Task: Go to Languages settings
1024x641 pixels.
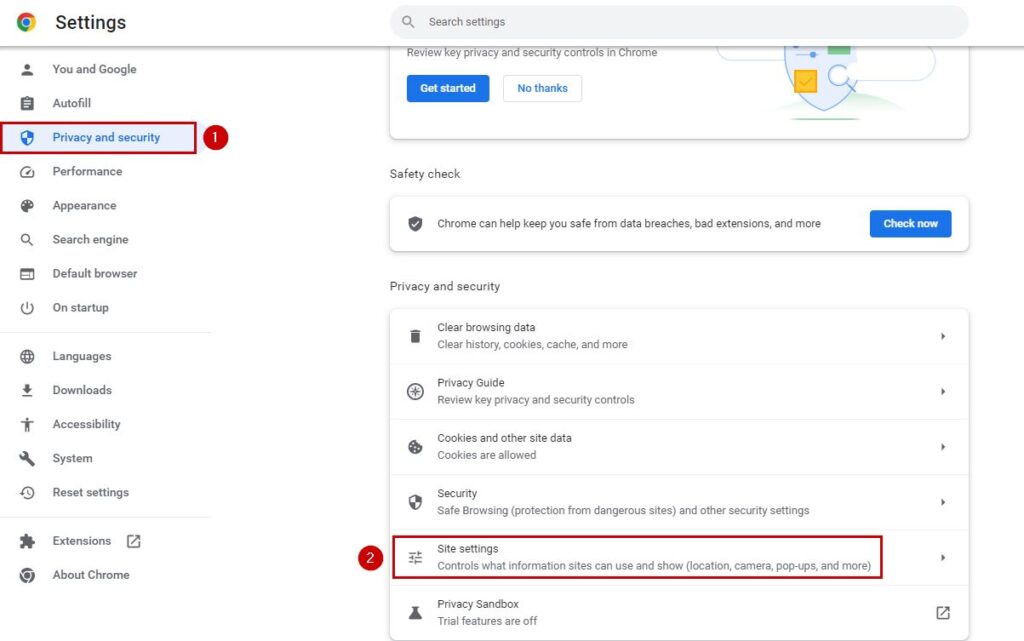Action: [82, 356]
